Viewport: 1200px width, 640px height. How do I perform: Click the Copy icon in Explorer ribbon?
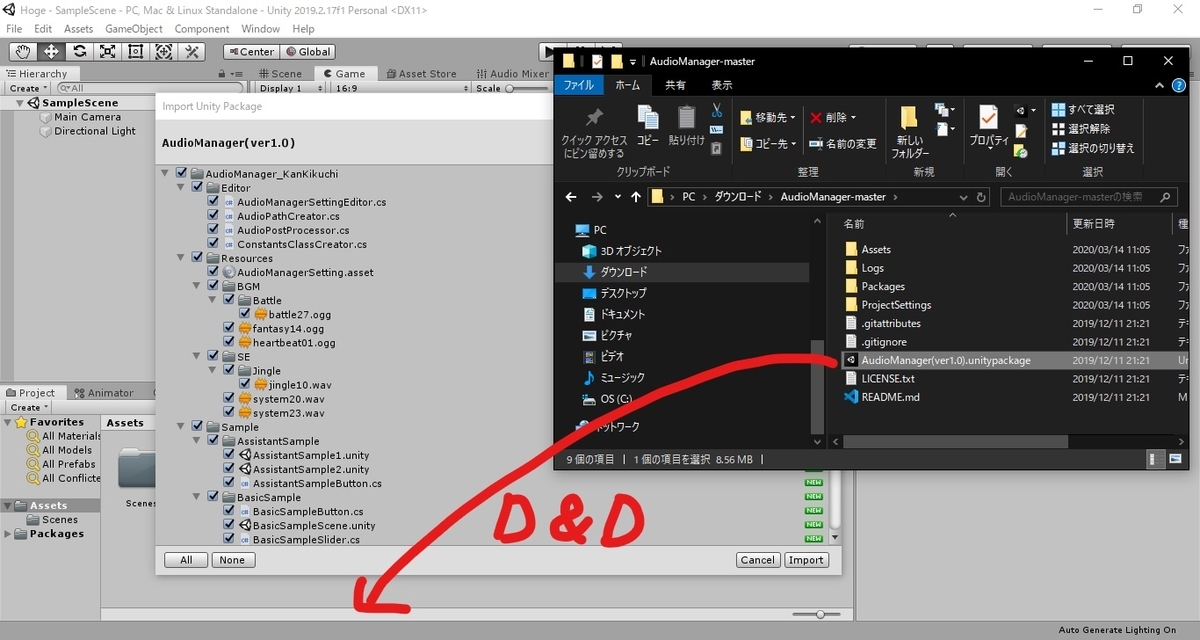click(647, 118)
